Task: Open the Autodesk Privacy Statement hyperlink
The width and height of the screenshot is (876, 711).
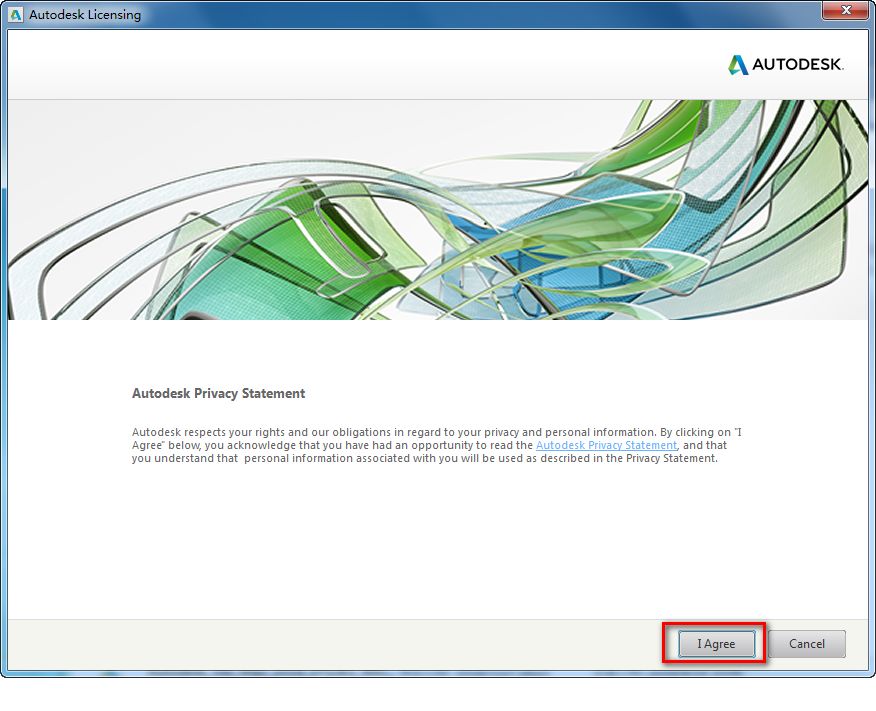Action: (606, 445)
